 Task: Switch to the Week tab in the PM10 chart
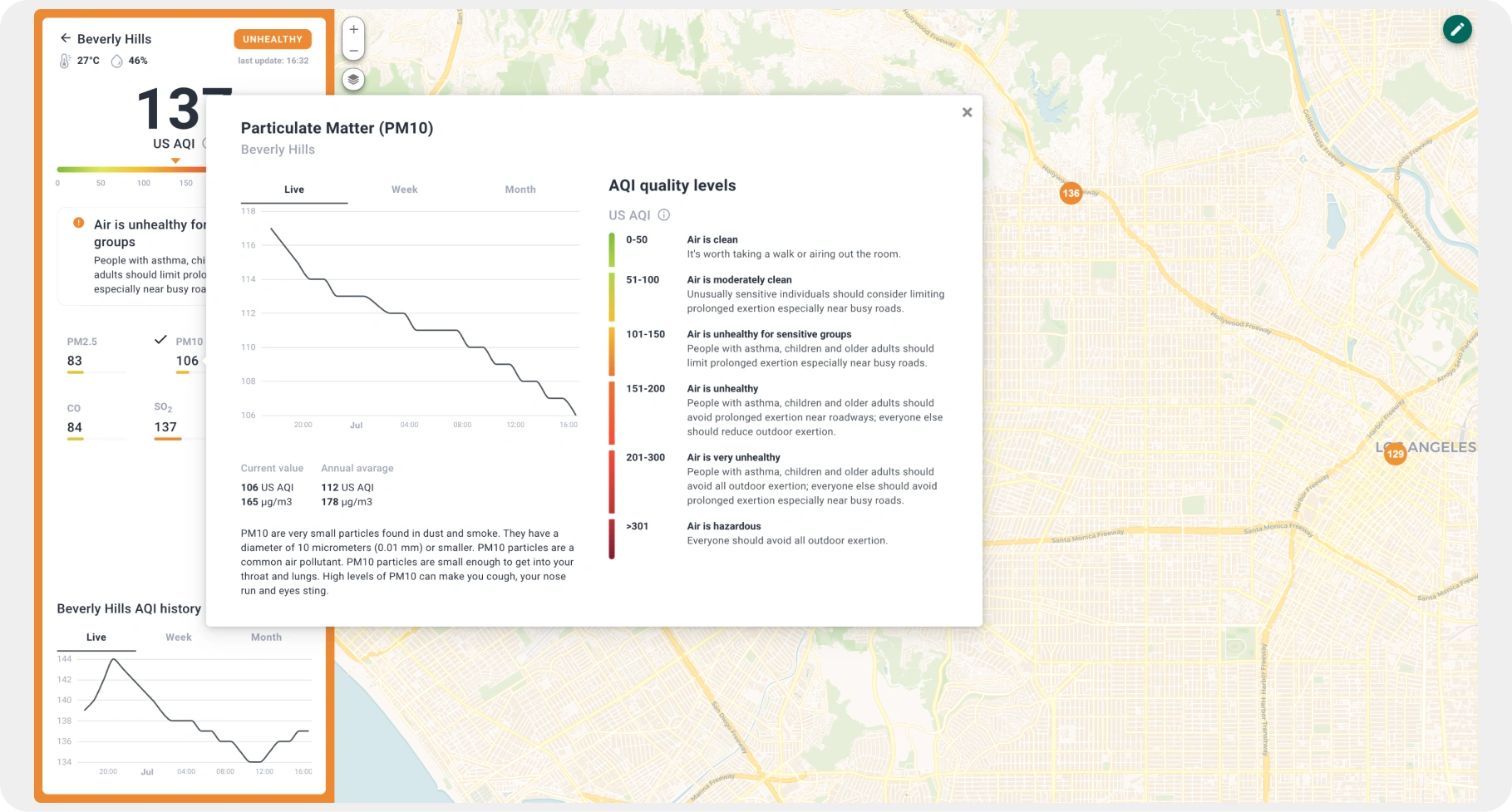click(x=404, y=189)
